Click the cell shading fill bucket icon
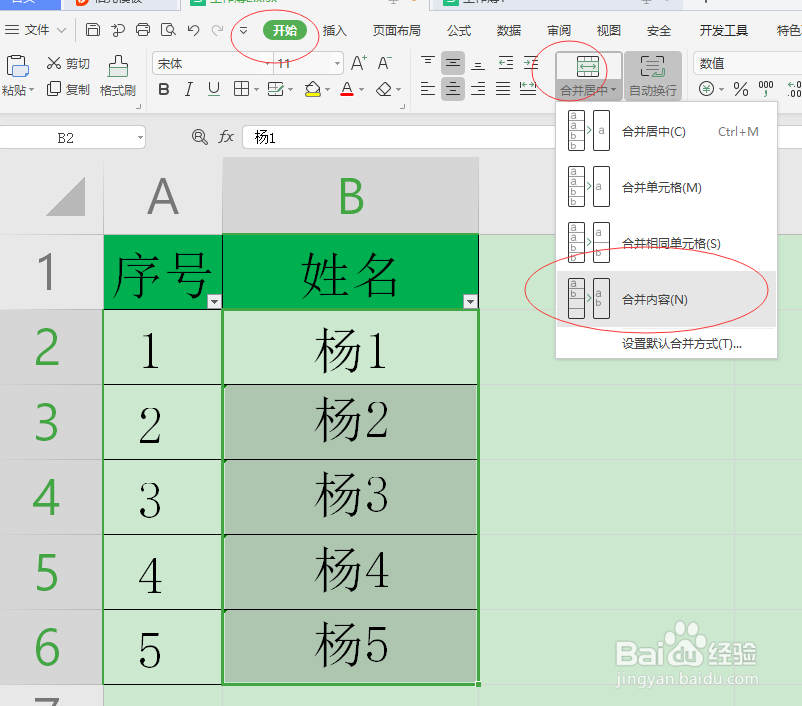 click(313, 89)
